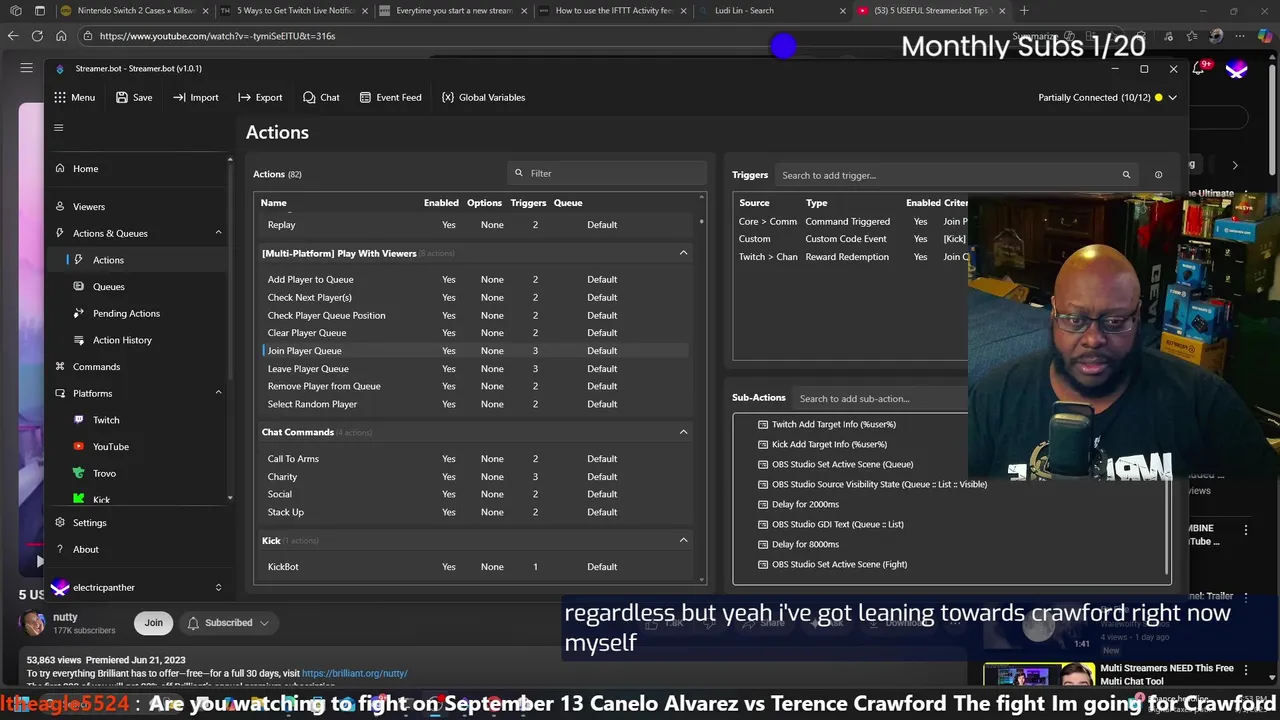The width and height of the screenshot is (1280, 720).
Task: Collapse the Platforms section
Action: [x=218, y=393]
